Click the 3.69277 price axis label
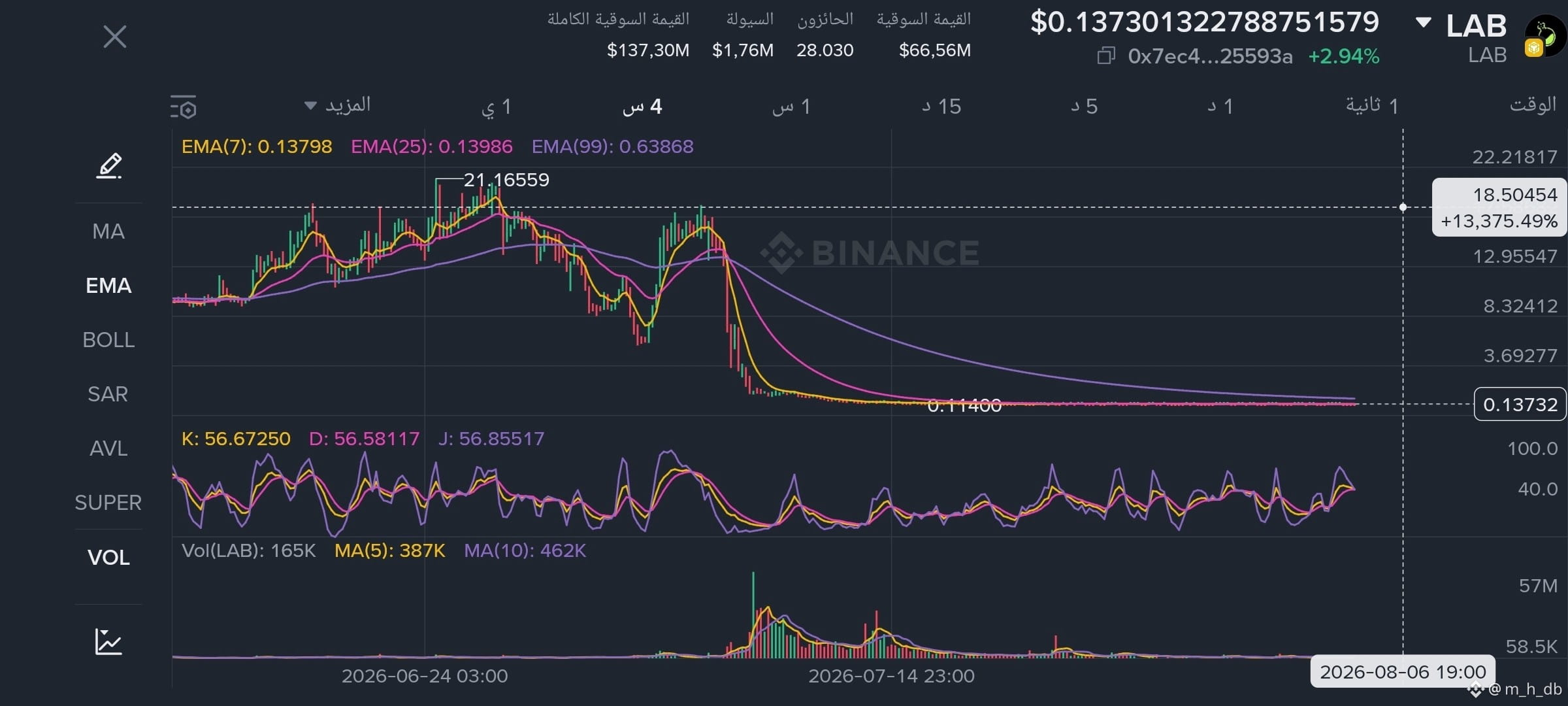 1520,356
